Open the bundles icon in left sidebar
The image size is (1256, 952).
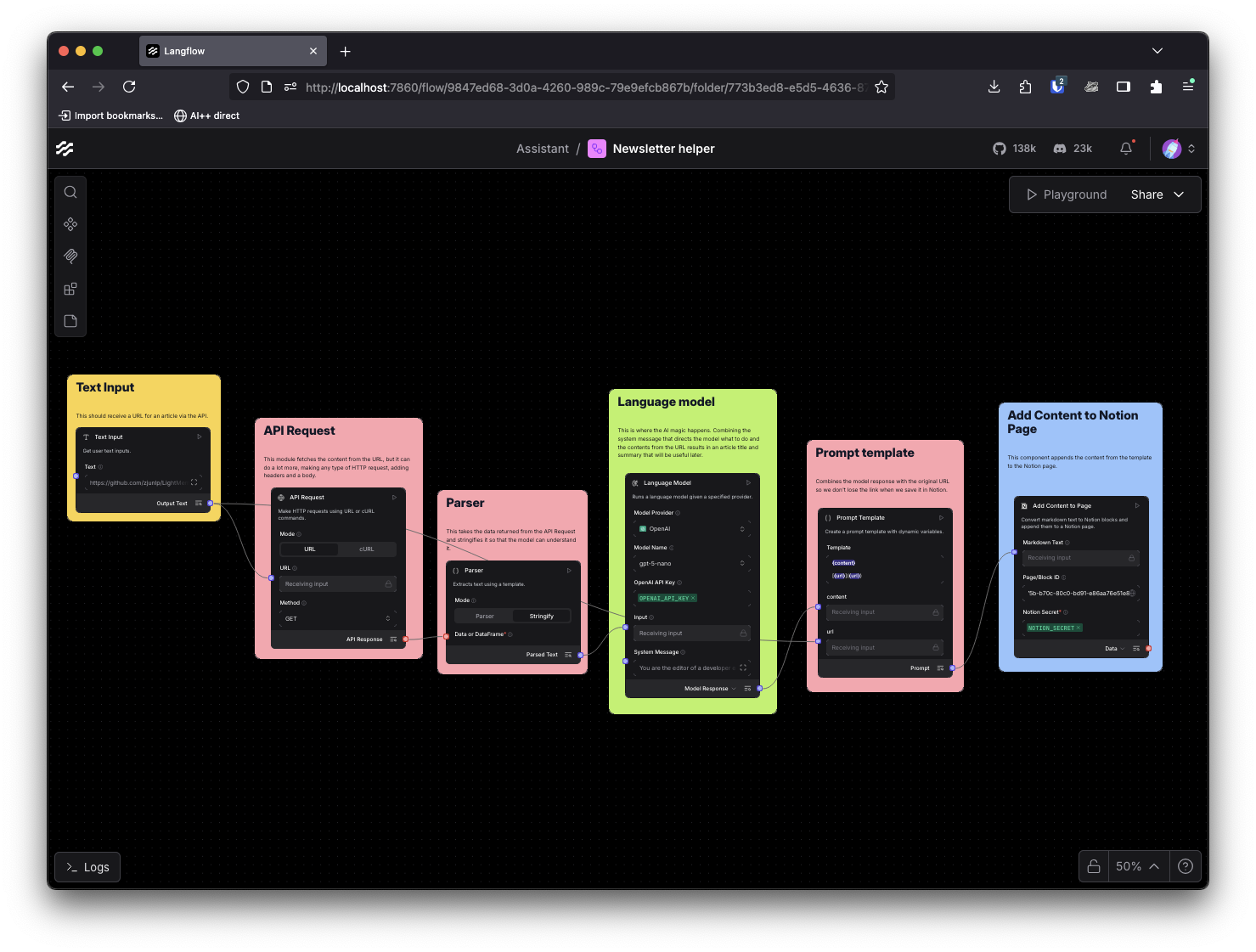[70, 289]
